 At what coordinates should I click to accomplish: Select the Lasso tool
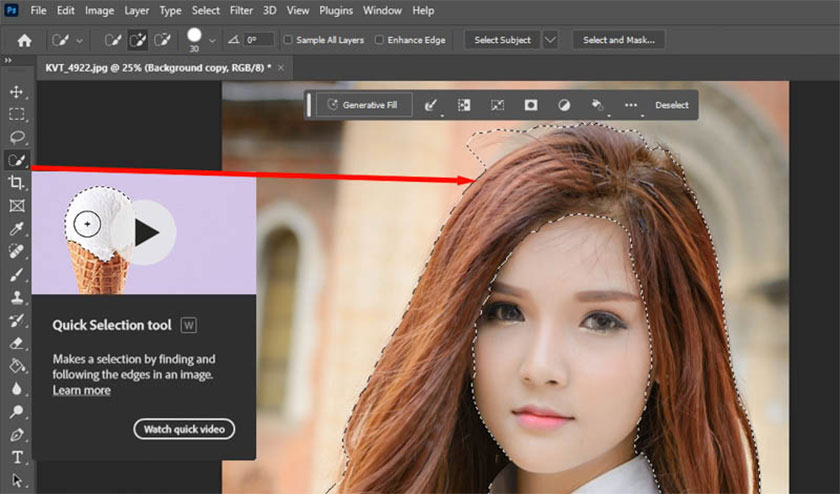(16, 137)
